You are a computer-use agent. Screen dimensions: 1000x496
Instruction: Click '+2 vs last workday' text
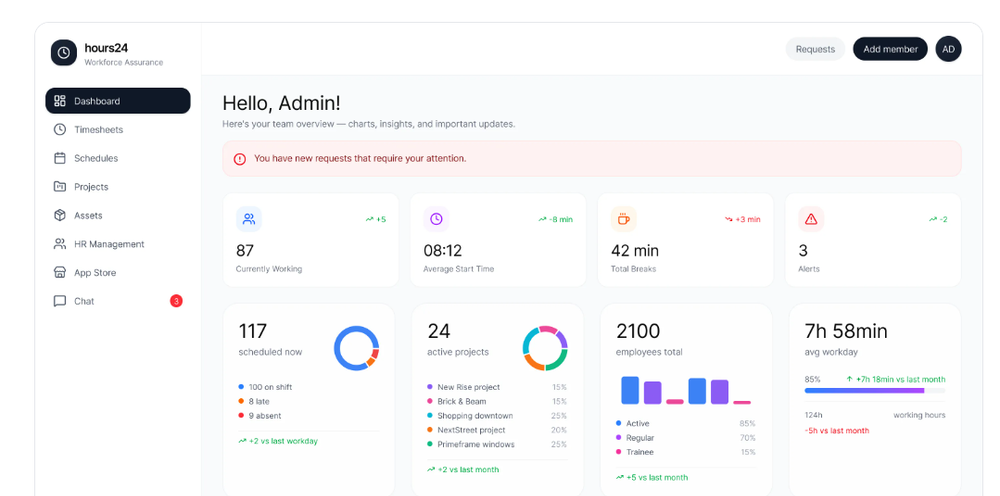tap(283, 441)
